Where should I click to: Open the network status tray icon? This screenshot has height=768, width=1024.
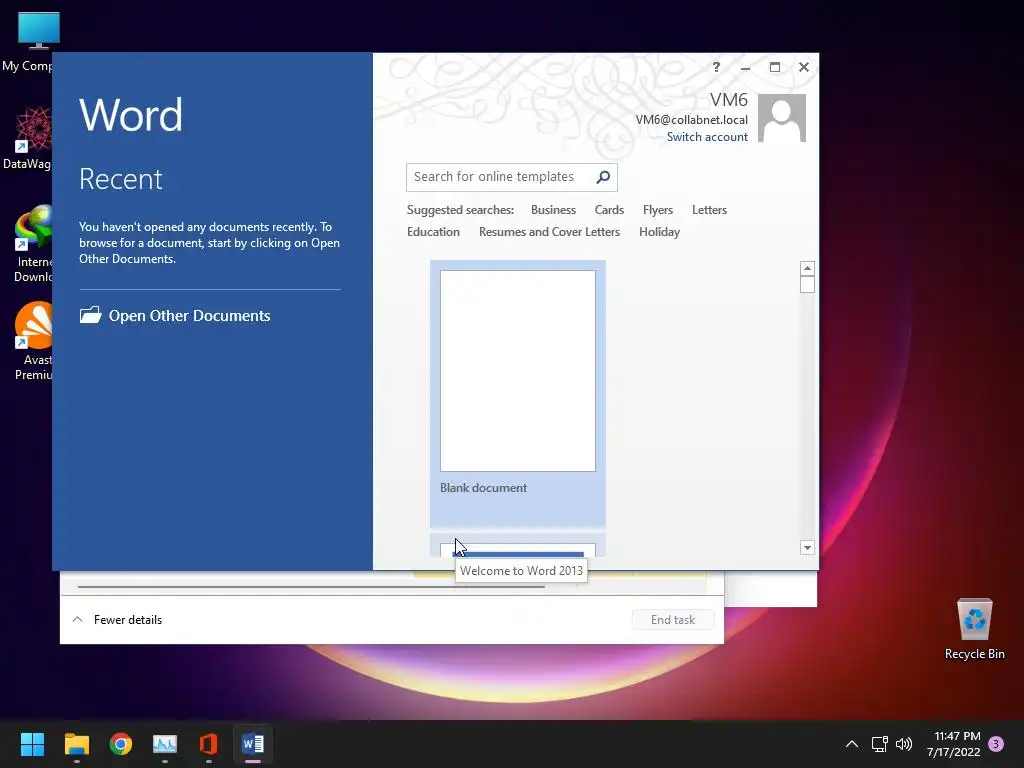click(x=879, y=744)
